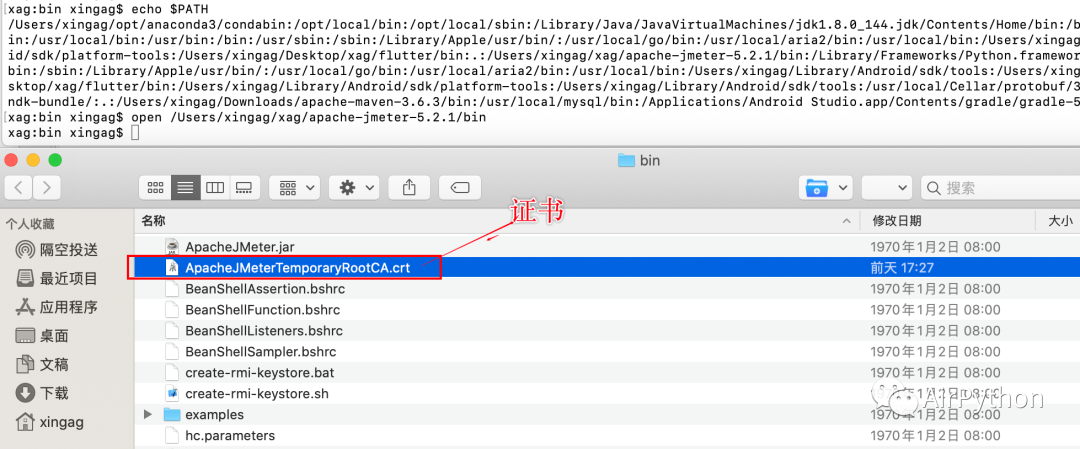This screenshot has width=1080, height=449.
Task: Click the Edit Tags toolbar button
Action: pyautogui.click(x=460, y=187)
